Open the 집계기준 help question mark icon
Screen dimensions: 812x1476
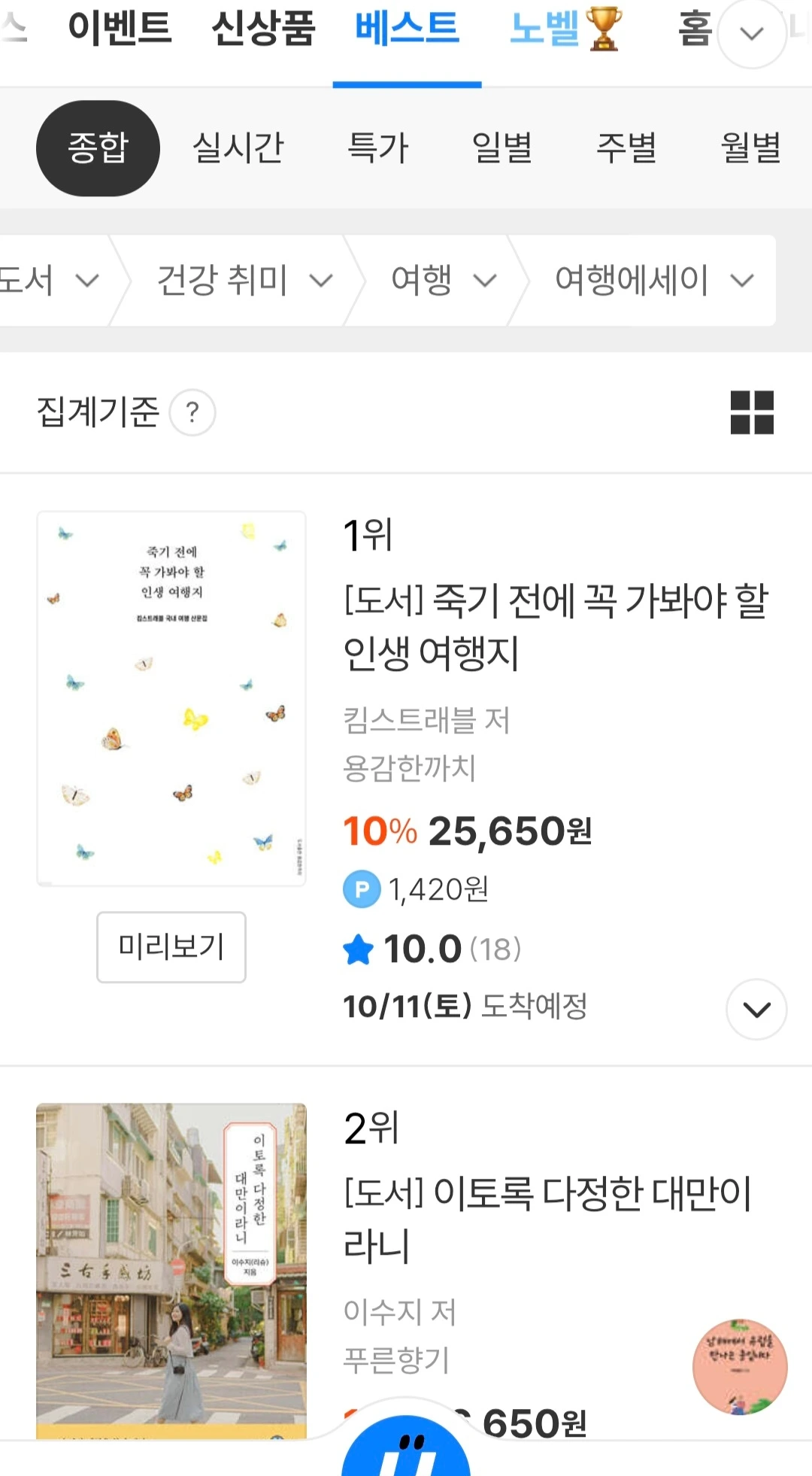[192, 412]
